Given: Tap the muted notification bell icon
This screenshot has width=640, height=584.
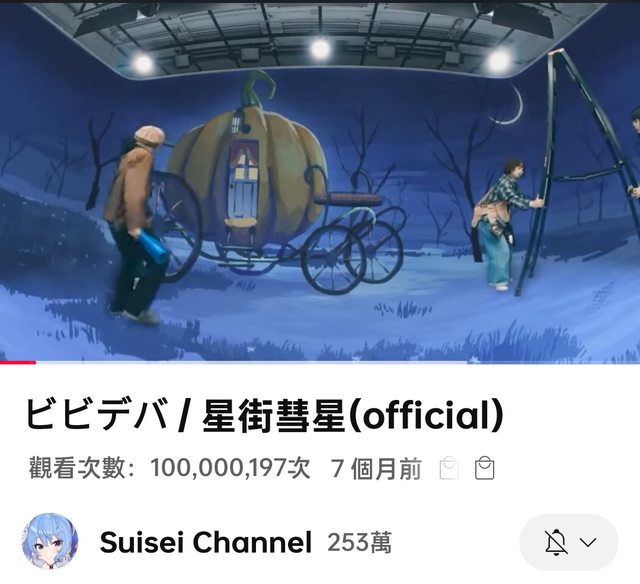Looking at the screenshot, I should tap(556, 542).
